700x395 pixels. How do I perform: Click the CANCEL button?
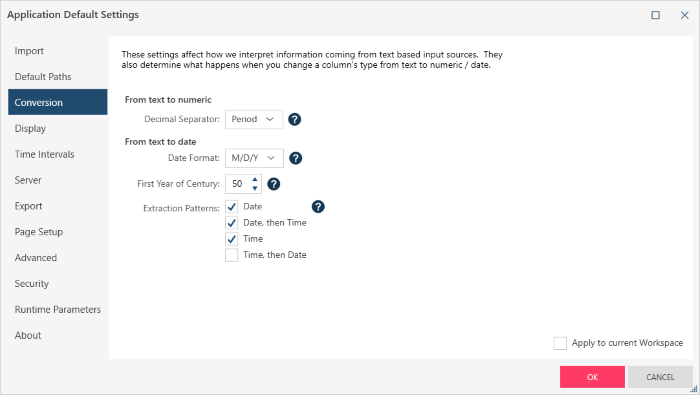click(x=660, y=377)
